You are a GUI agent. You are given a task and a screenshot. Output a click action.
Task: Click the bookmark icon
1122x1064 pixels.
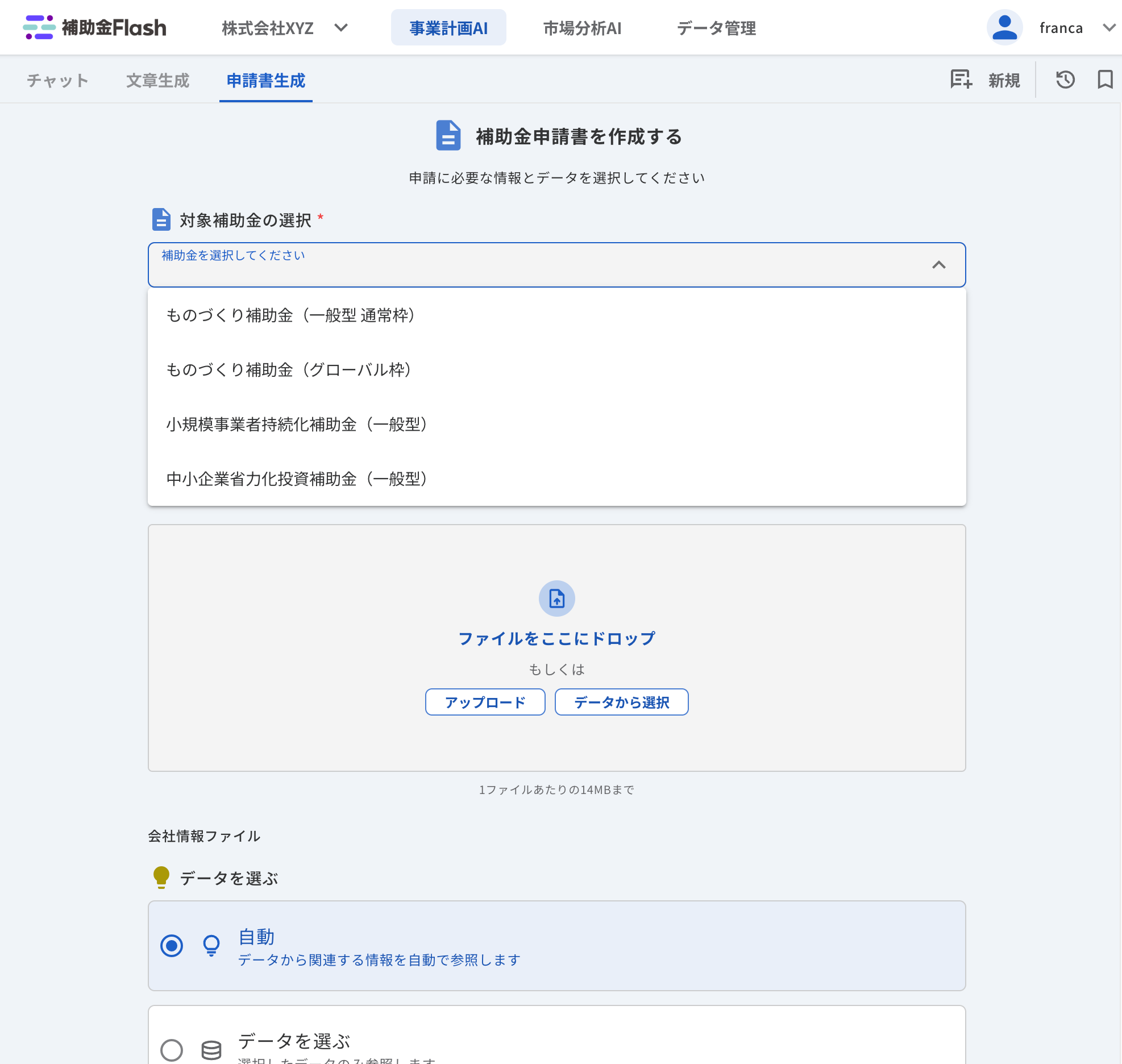1104,80
